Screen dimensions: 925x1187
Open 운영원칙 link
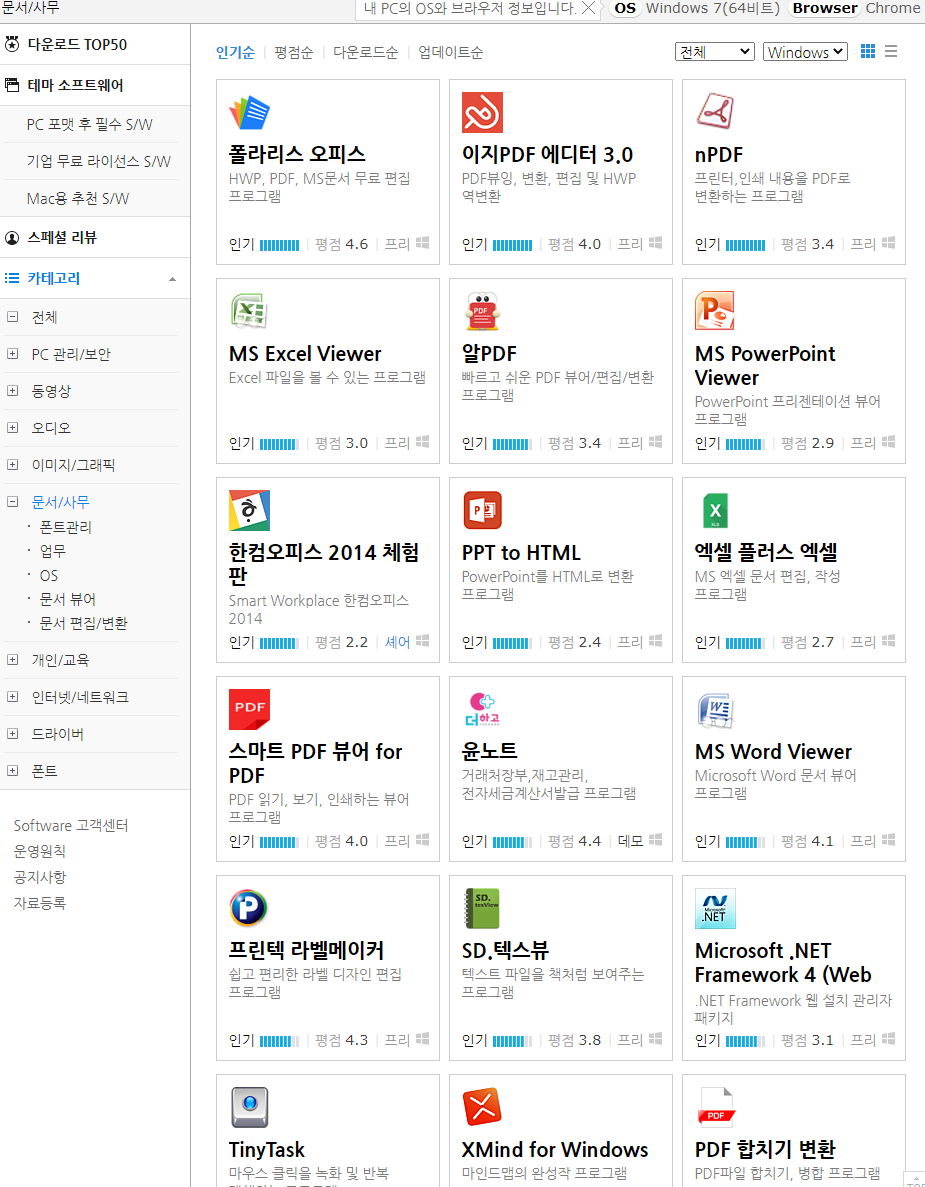pyautogui.click(x=40, y=851)
